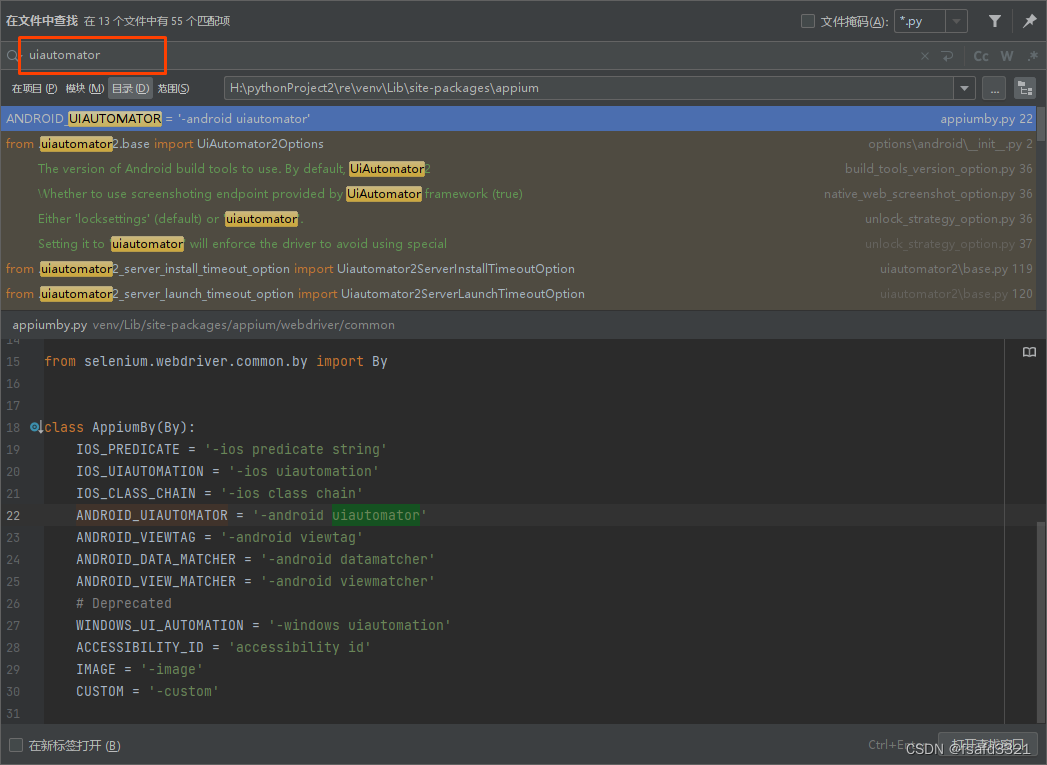Image resolution: width=1047 pixels, height=765 pixels.
Task: Enable case-sensitive matching with Cc
Action: click(980, 56)
